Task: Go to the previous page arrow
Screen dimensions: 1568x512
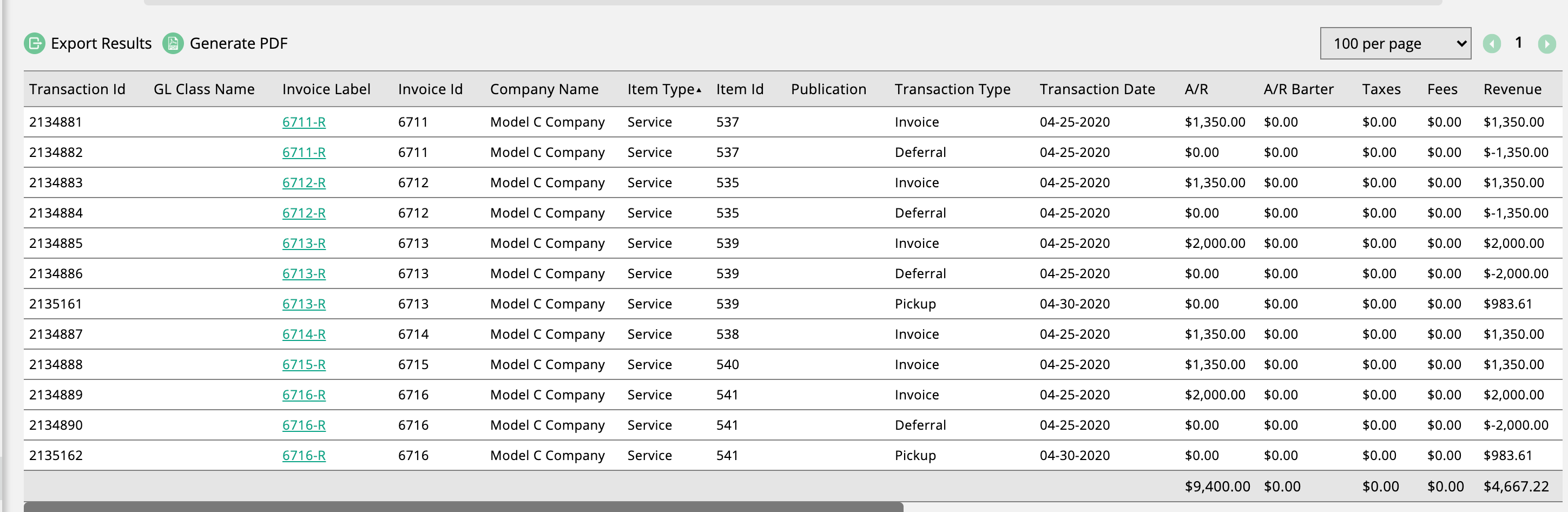Action: pos(1491,44)
